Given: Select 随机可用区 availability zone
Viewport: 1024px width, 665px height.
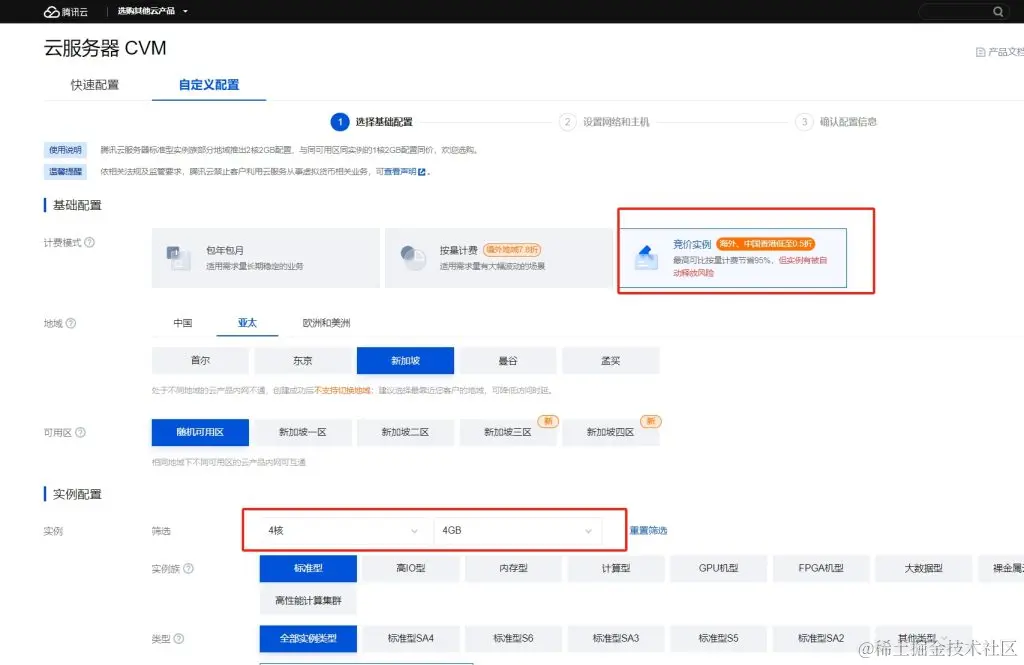Looking at the screenshot, I should (x=200, y=432).
